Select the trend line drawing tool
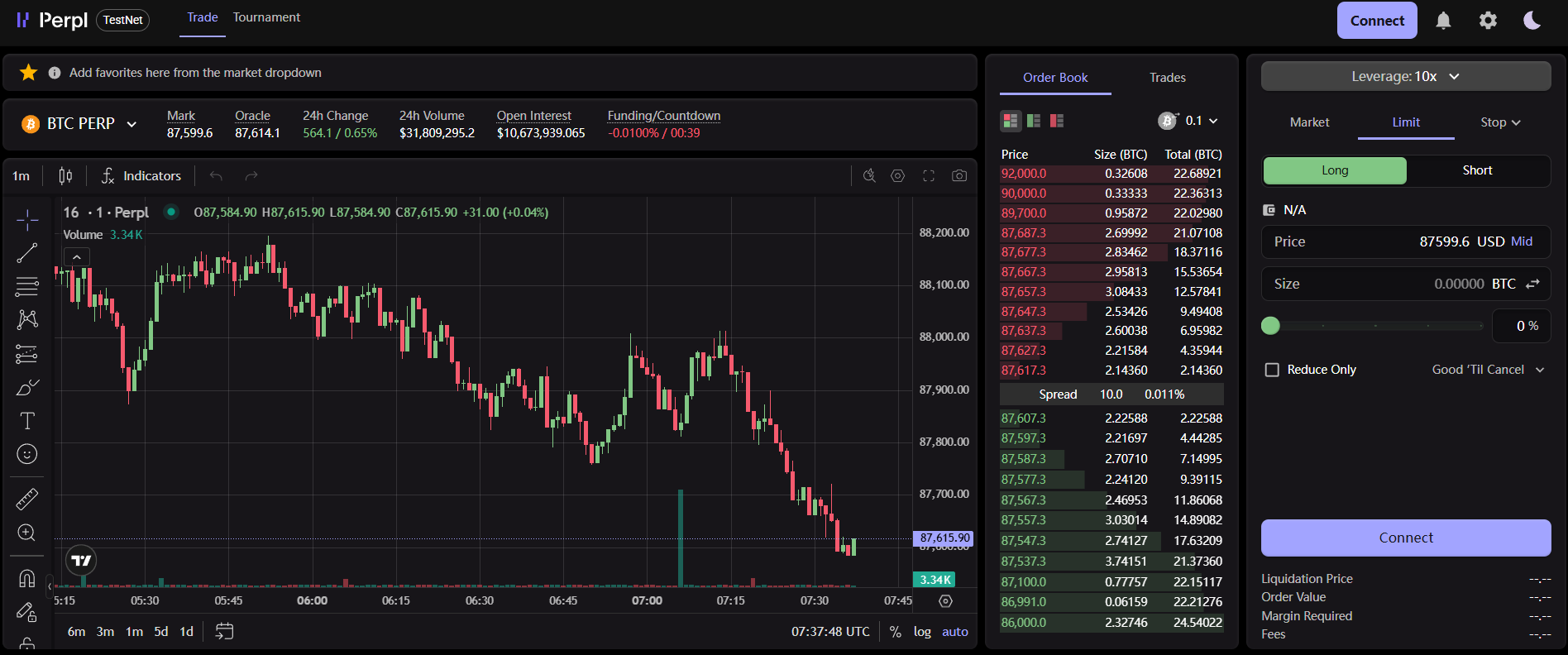This screenshot has width=1568, height=655. (27, 253)
